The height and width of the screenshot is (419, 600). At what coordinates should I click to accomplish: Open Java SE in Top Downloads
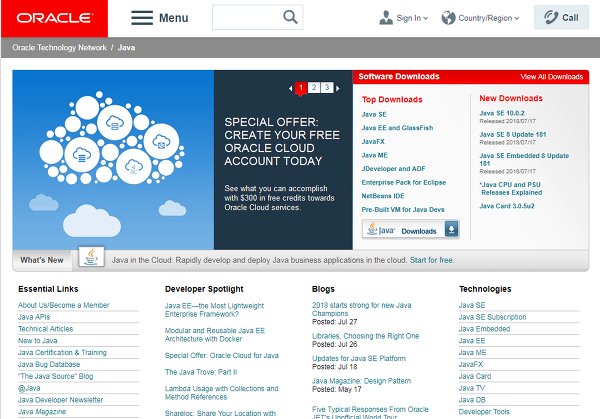pyautogui.click(x=374, y=114)
